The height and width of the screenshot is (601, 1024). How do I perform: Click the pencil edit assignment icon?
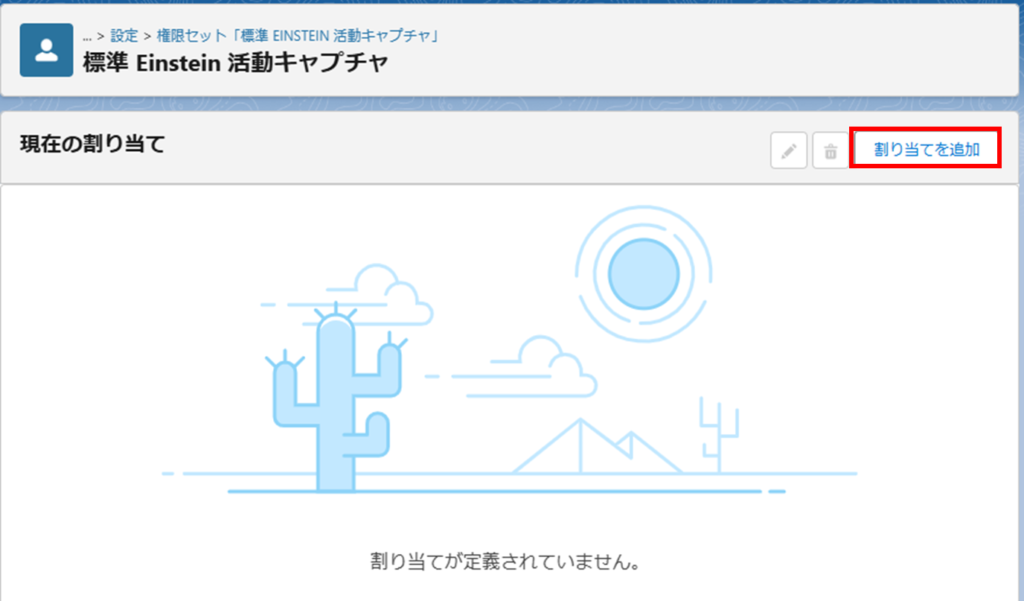click(x=788, y=151)
